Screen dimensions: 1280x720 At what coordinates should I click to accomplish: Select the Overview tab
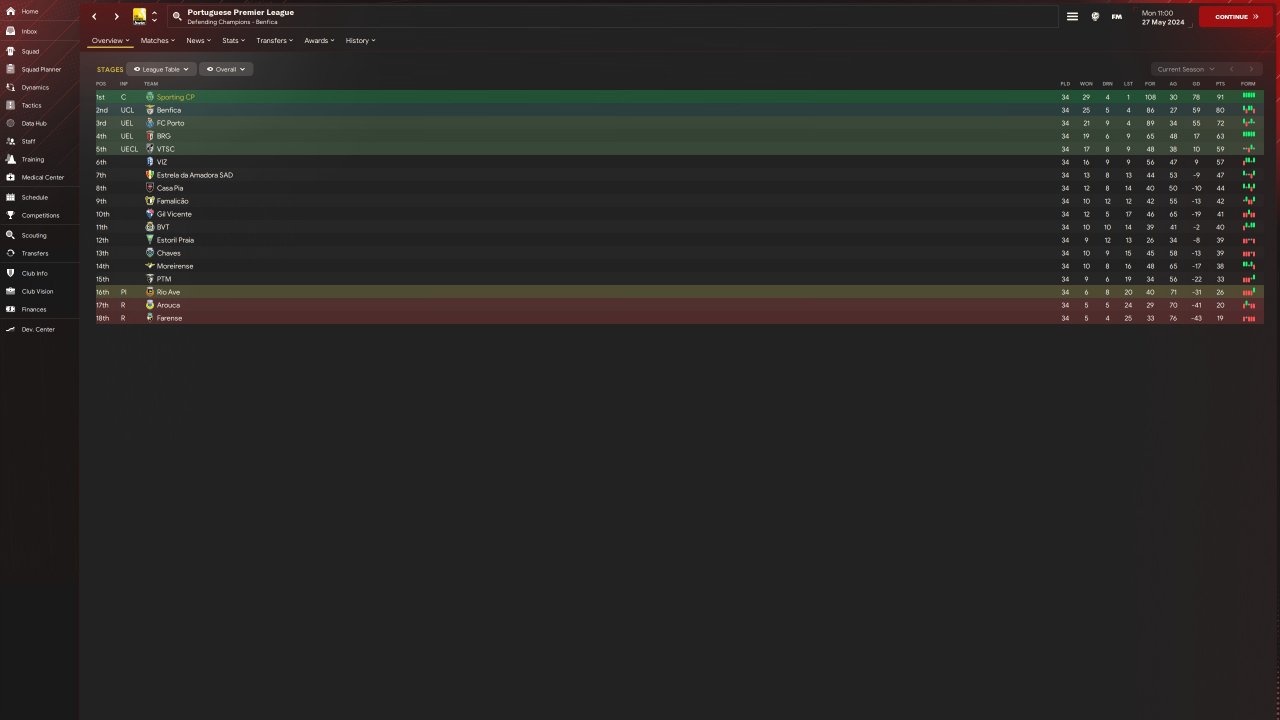[x=110, y=41]
